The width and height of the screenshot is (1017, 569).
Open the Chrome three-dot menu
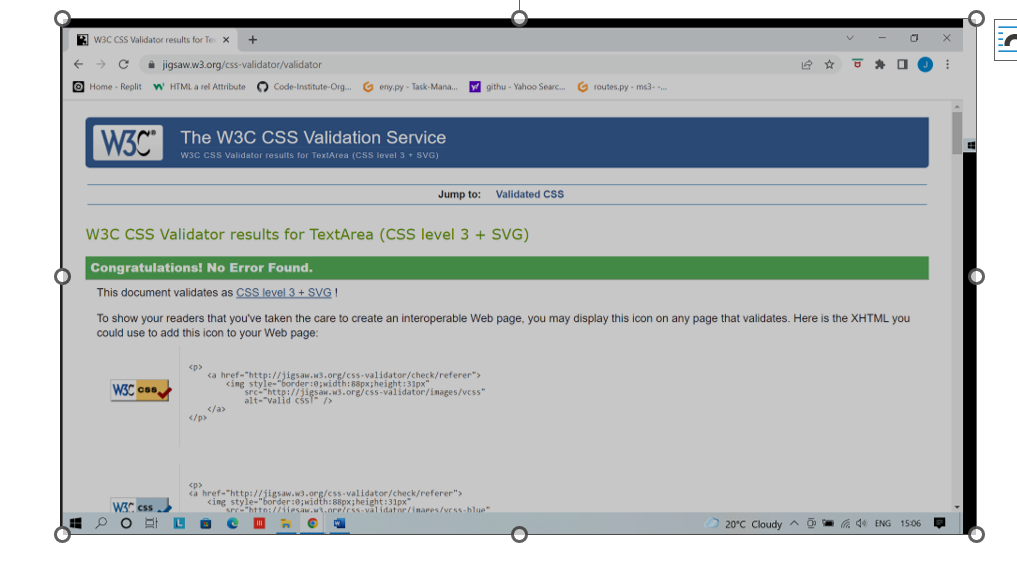coord(948,64)
